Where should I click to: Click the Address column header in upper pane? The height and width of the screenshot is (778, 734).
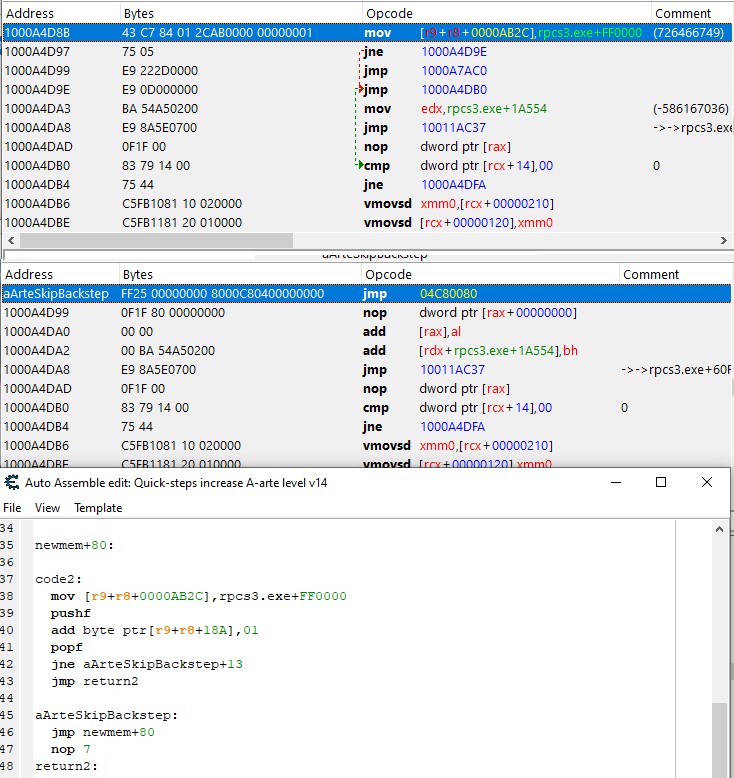click(30, 14)
